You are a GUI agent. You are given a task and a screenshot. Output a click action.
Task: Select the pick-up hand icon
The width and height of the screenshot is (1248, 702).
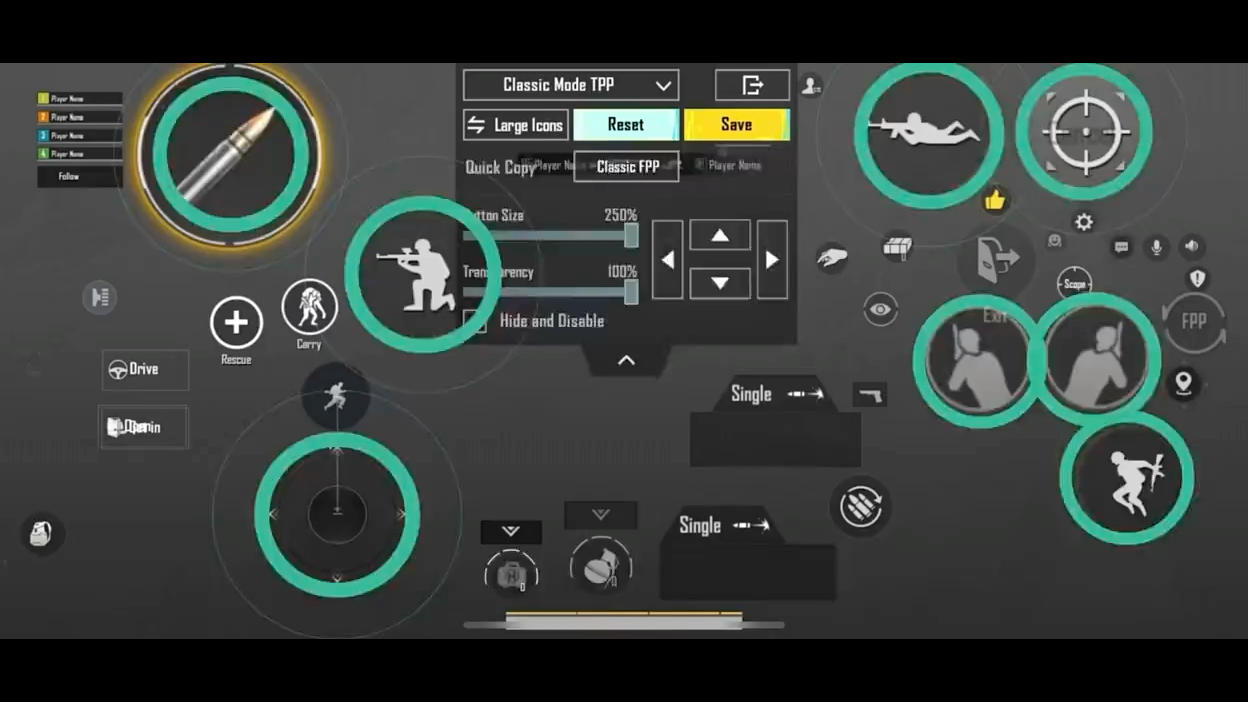[831, 259]
